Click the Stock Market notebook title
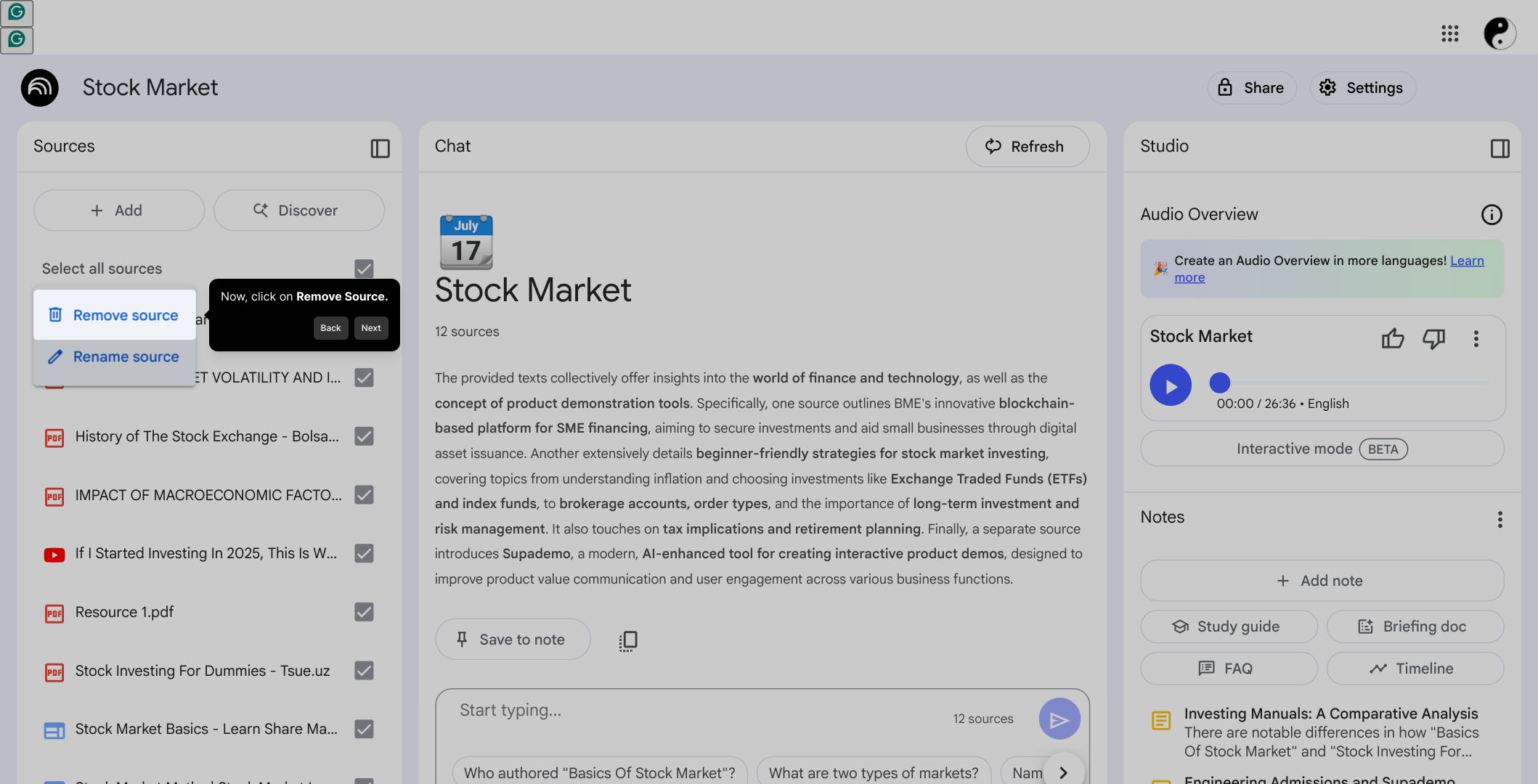This screenshot has width=1538, height=784. click(x=150, y=88)
